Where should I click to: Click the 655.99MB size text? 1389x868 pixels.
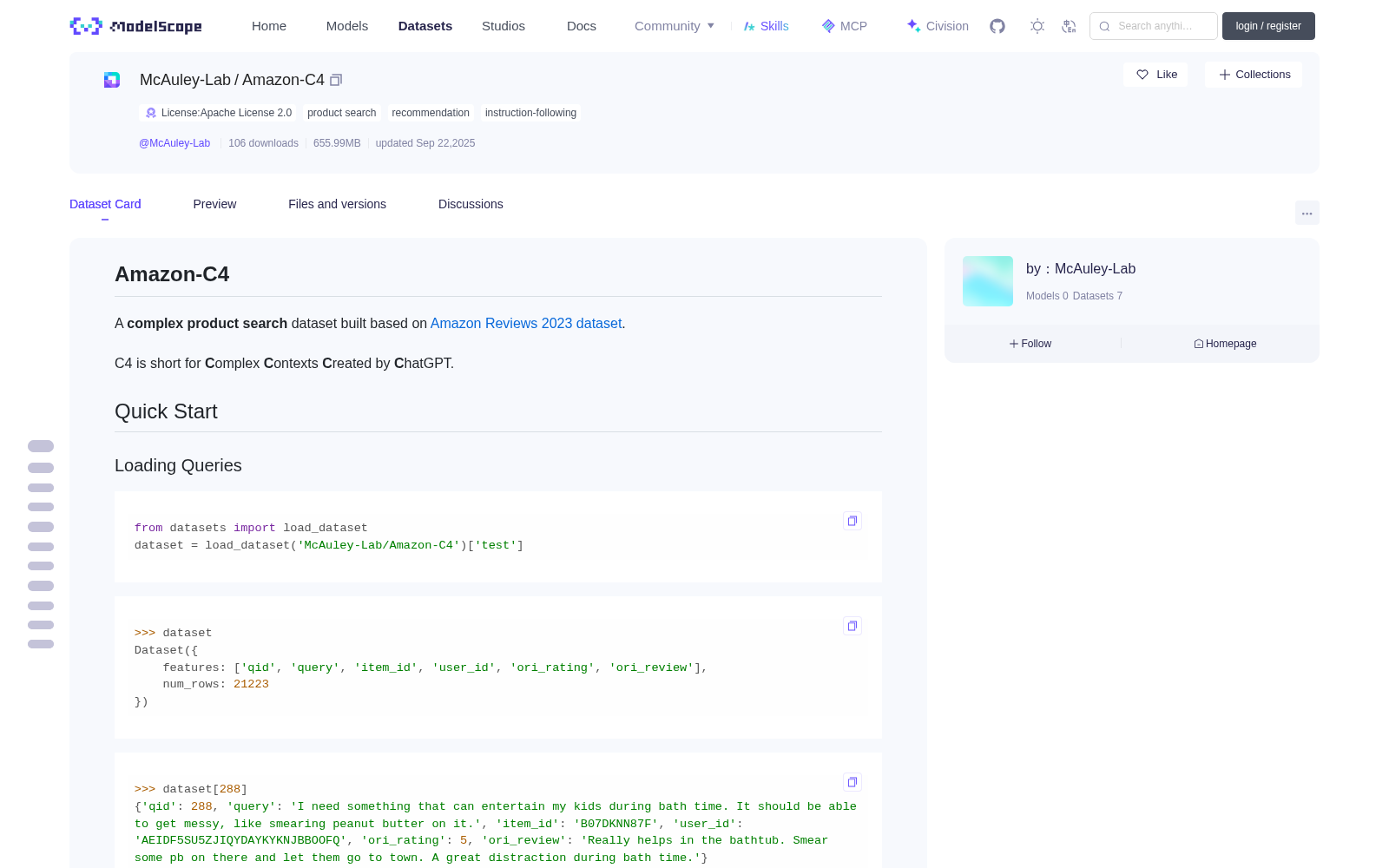click(337, 143)
